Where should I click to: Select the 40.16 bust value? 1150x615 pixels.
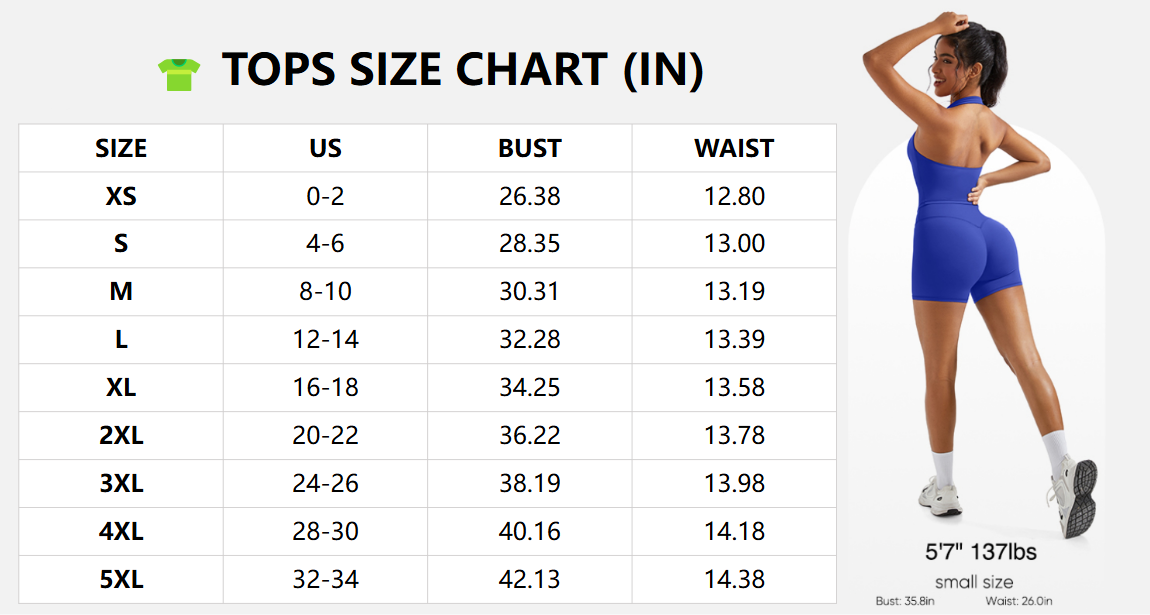[x=529, y=532]
